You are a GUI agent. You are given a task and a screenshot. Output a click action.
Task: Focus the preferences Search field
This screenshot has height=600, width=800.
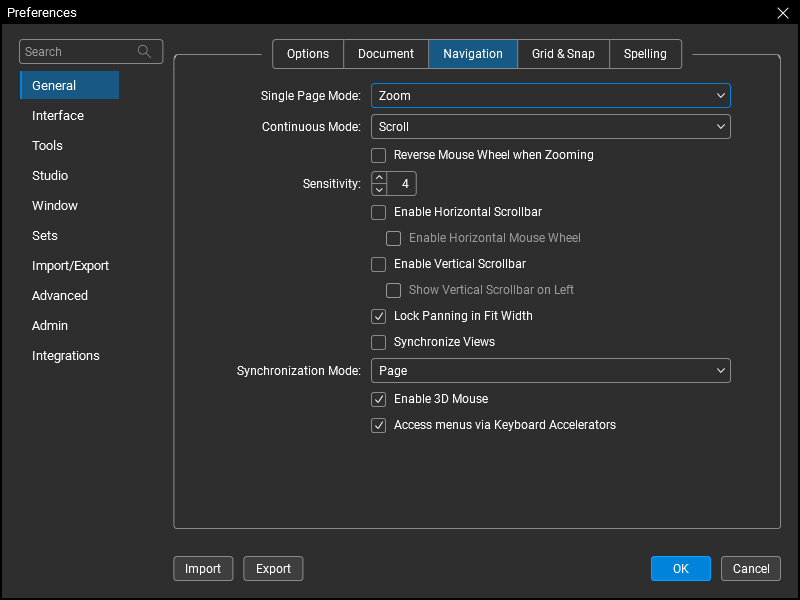coord(91,52)
